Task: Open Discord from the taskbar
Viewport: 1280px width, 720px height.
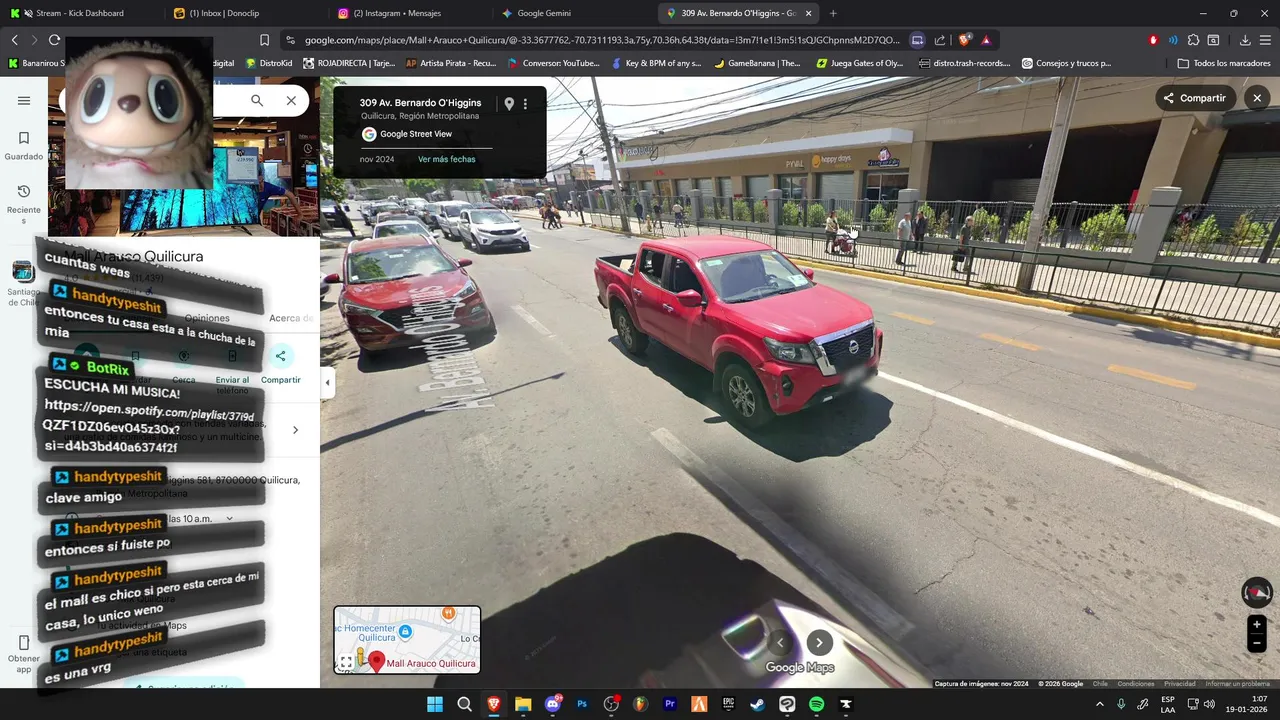Action: 553,704
